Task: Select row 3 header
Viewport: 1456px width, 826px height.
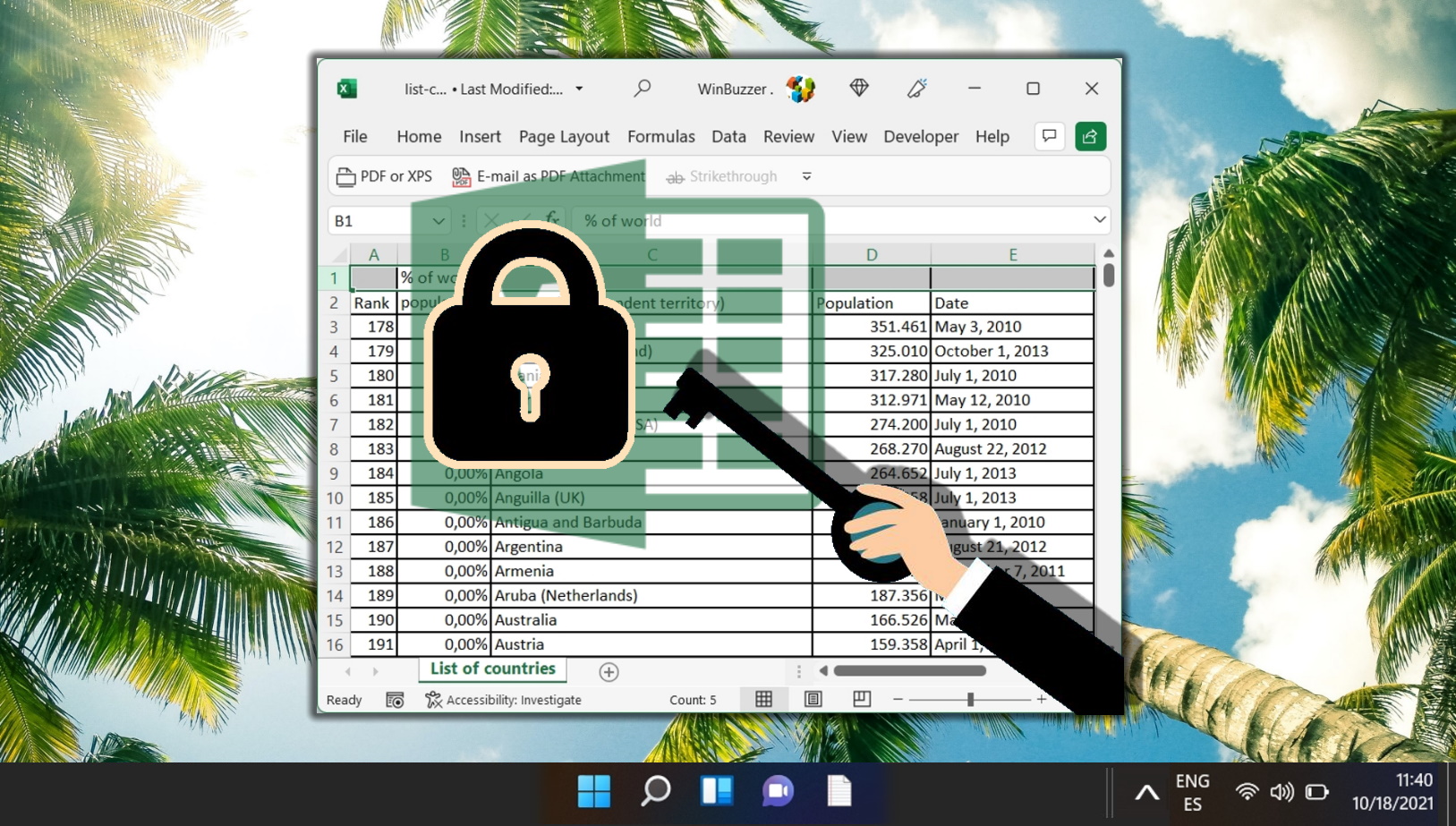Action: click(334, 327)
